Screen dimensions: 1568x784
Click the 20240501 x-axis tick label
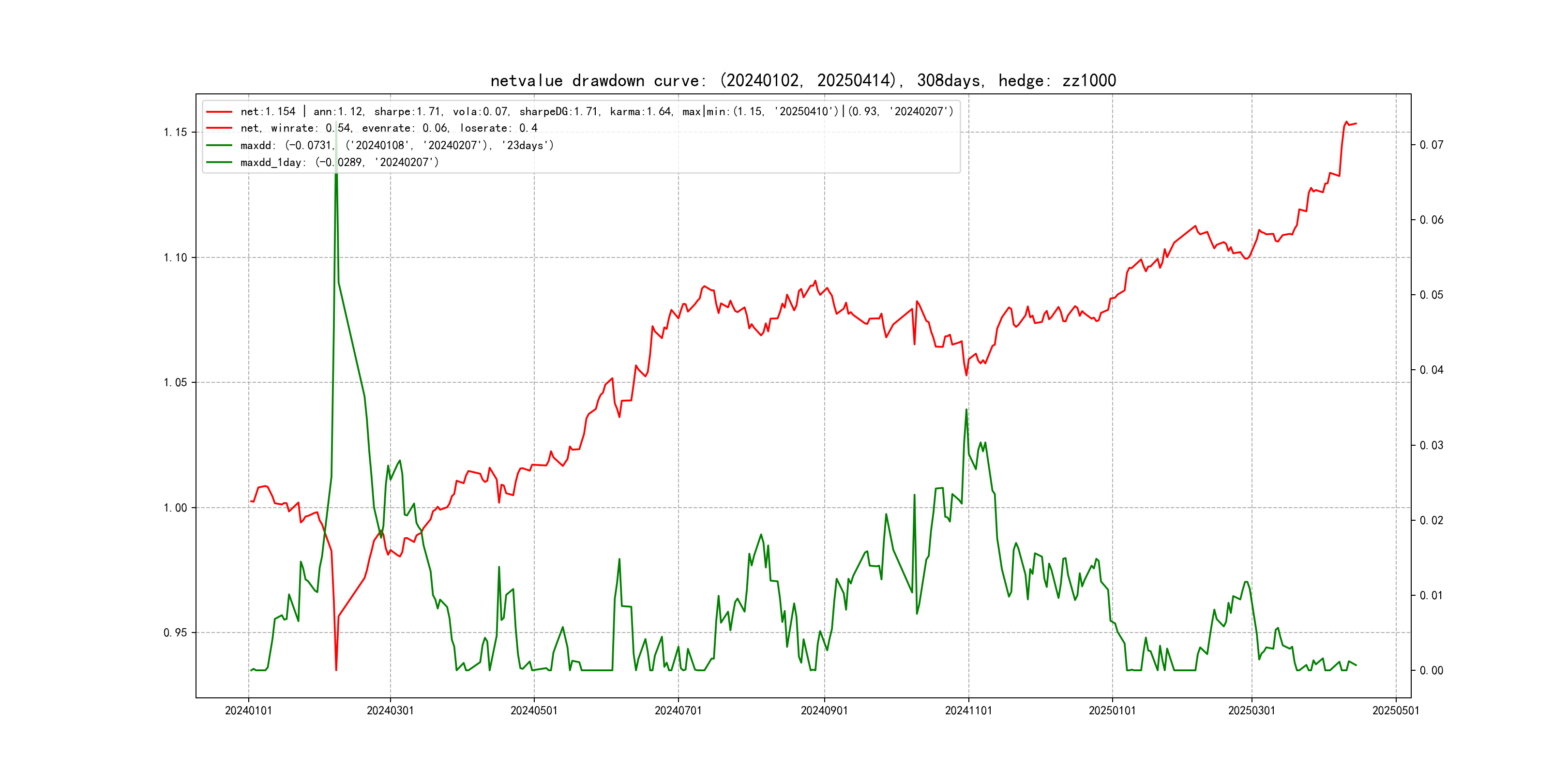point(534,711)
